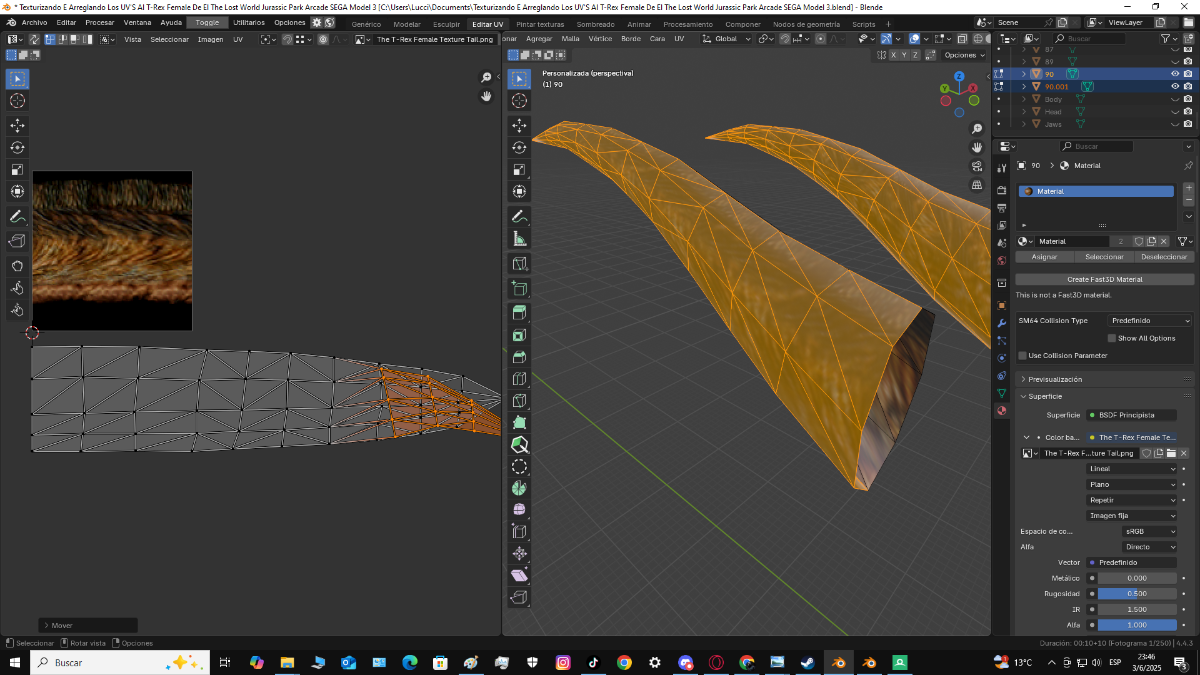Open the Modifiers wrench properties tab
Screen dimensions: 1200x675
point(1002,323)
